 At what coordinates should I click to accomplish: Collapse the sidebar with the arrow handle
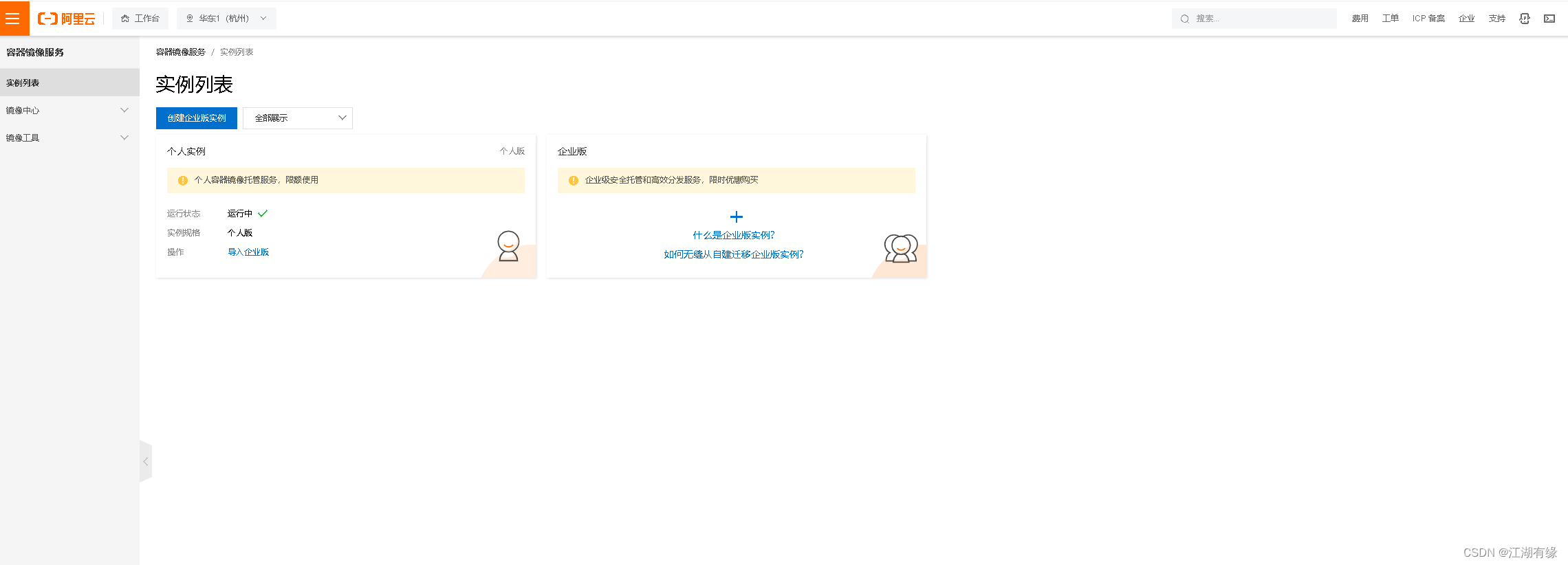tap(146, 461)
